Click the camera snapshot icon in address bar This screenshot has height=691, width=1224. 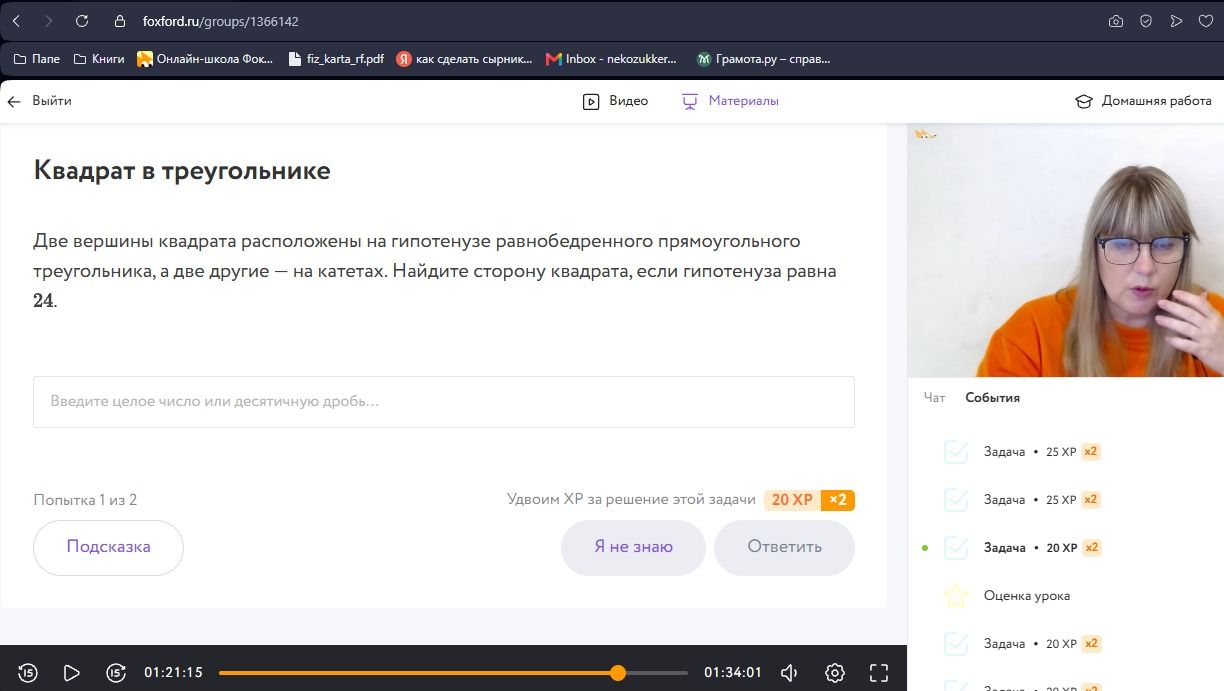tap(1116, 21)
